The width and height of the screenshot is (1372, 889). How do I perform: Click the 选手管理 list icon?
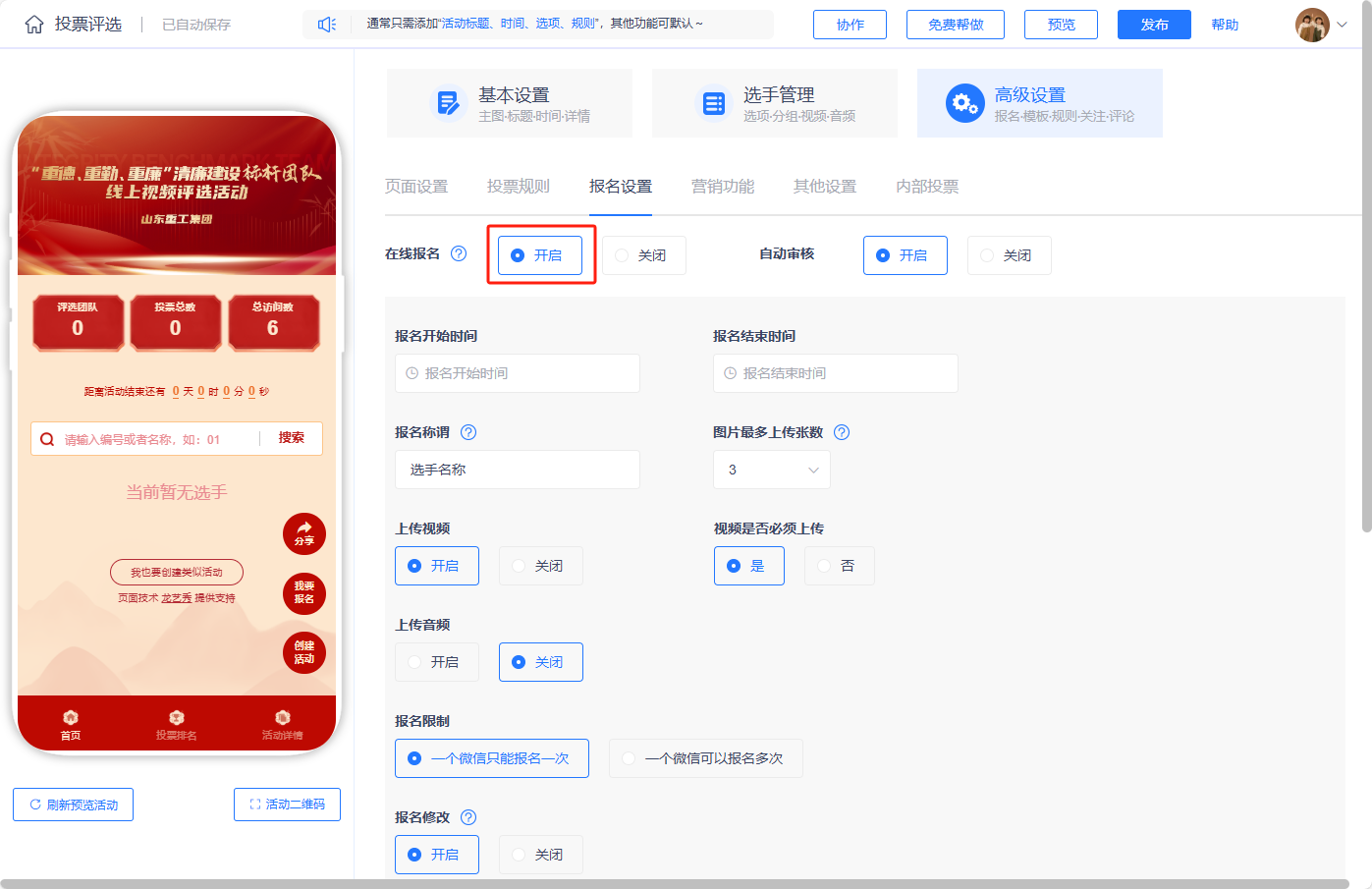point(713,102)
